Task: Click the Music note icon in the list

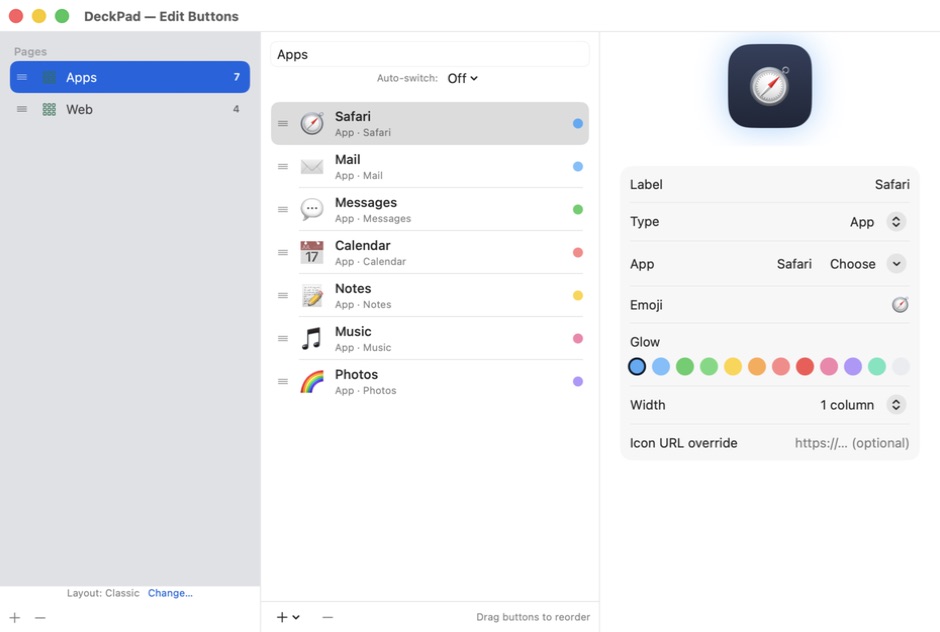Action: (x=312, y=339)
